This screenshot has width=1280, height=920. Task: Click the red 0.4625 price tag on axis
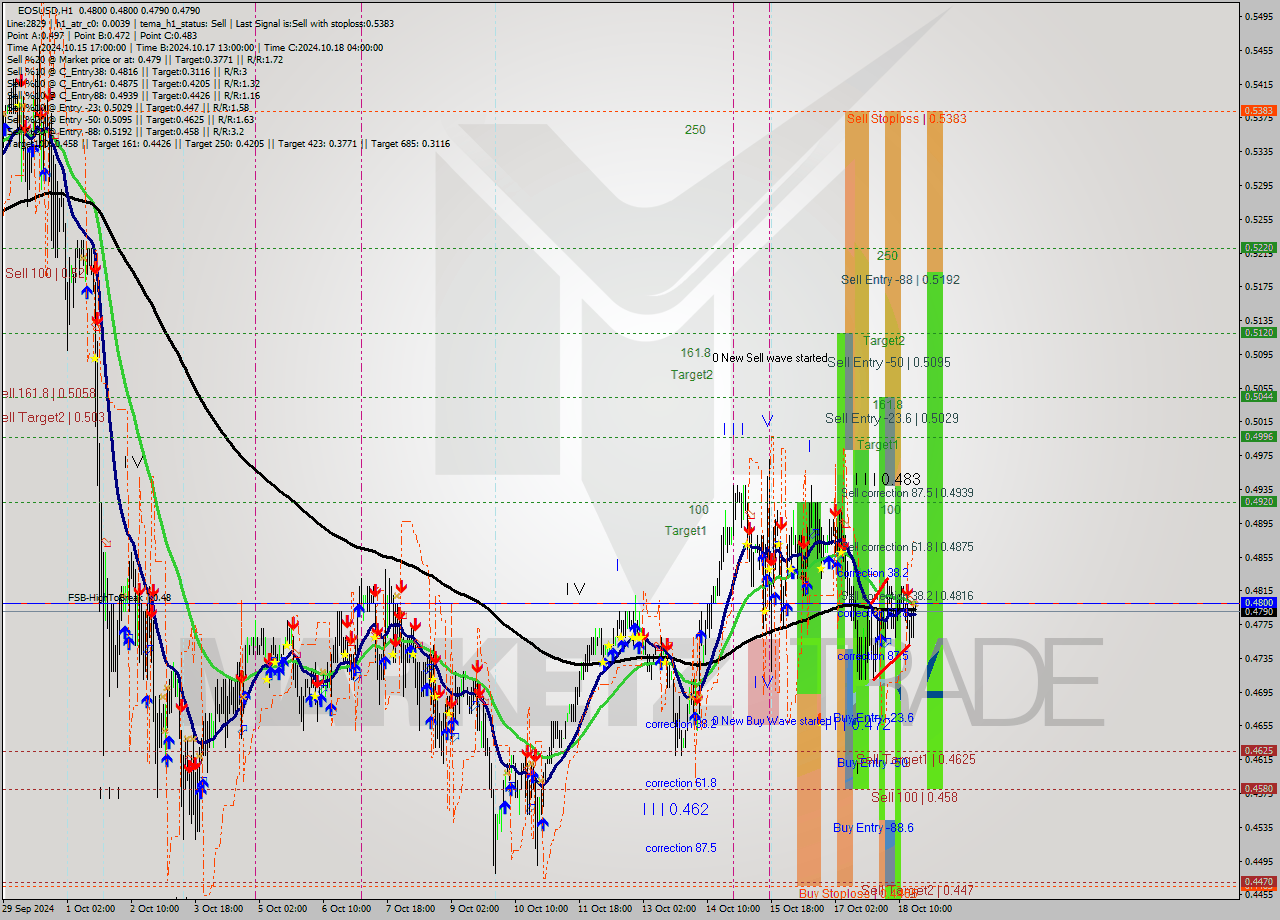[1257, 750]
